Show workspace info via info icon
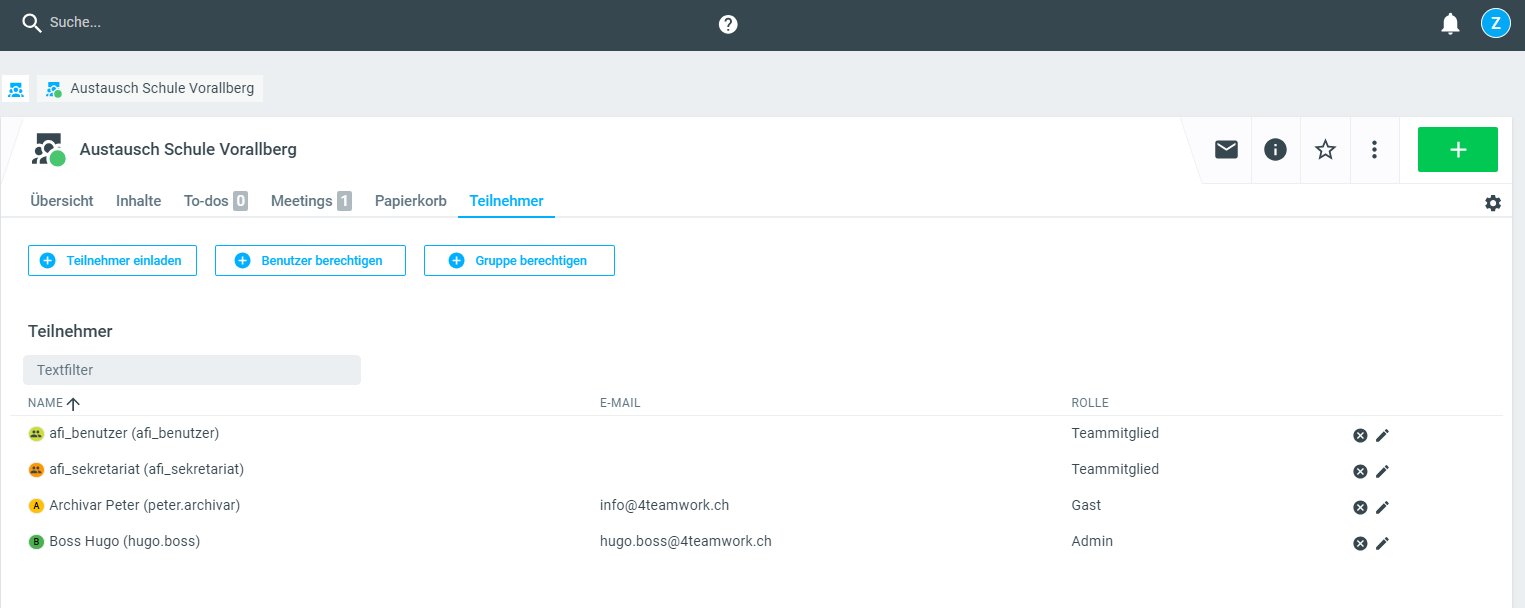The image size is (1525, 608). click(1275, 150)
